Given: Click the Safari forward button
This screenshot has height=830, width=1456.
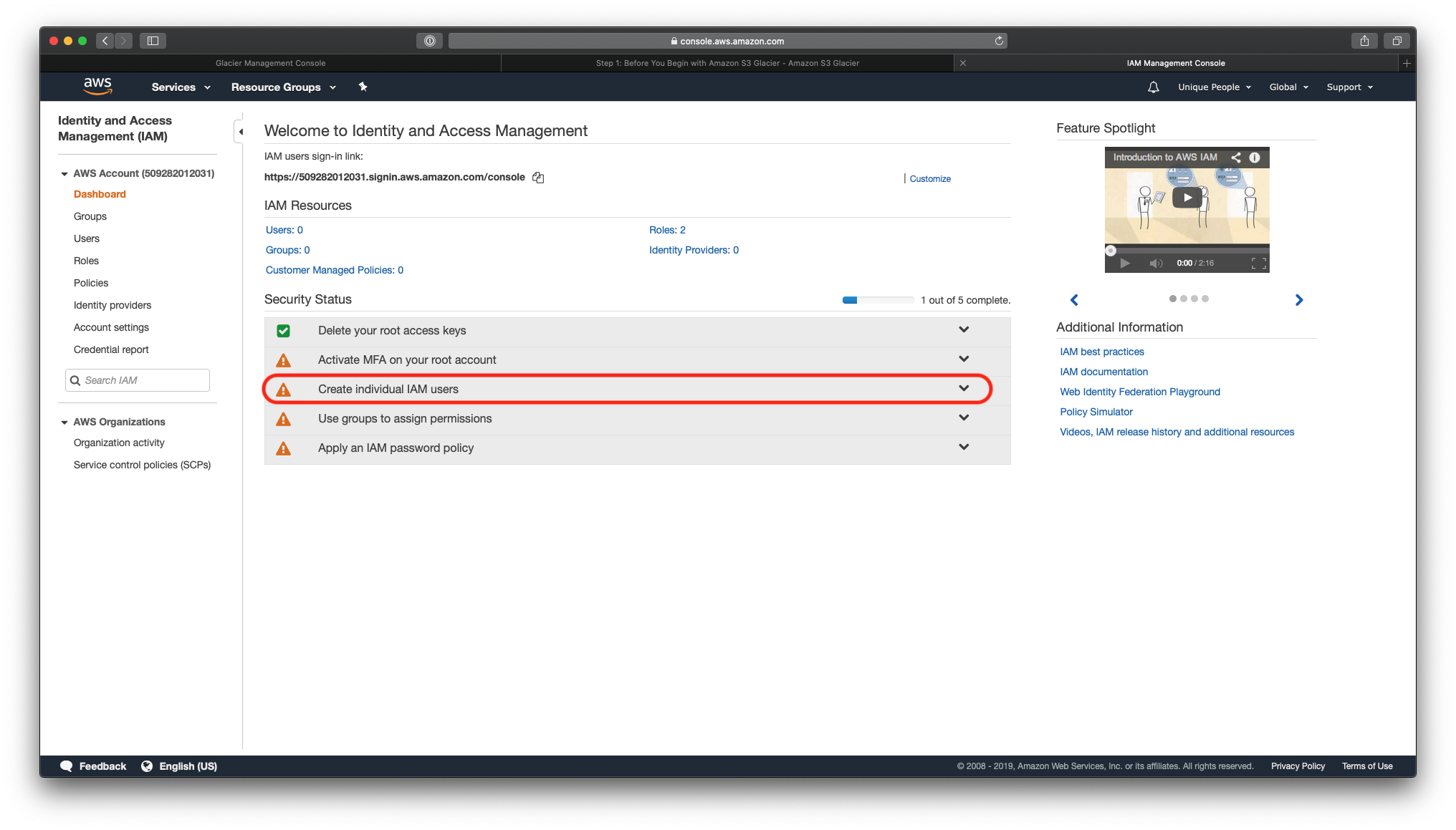Looking at the screenshot, I should 124,41.
